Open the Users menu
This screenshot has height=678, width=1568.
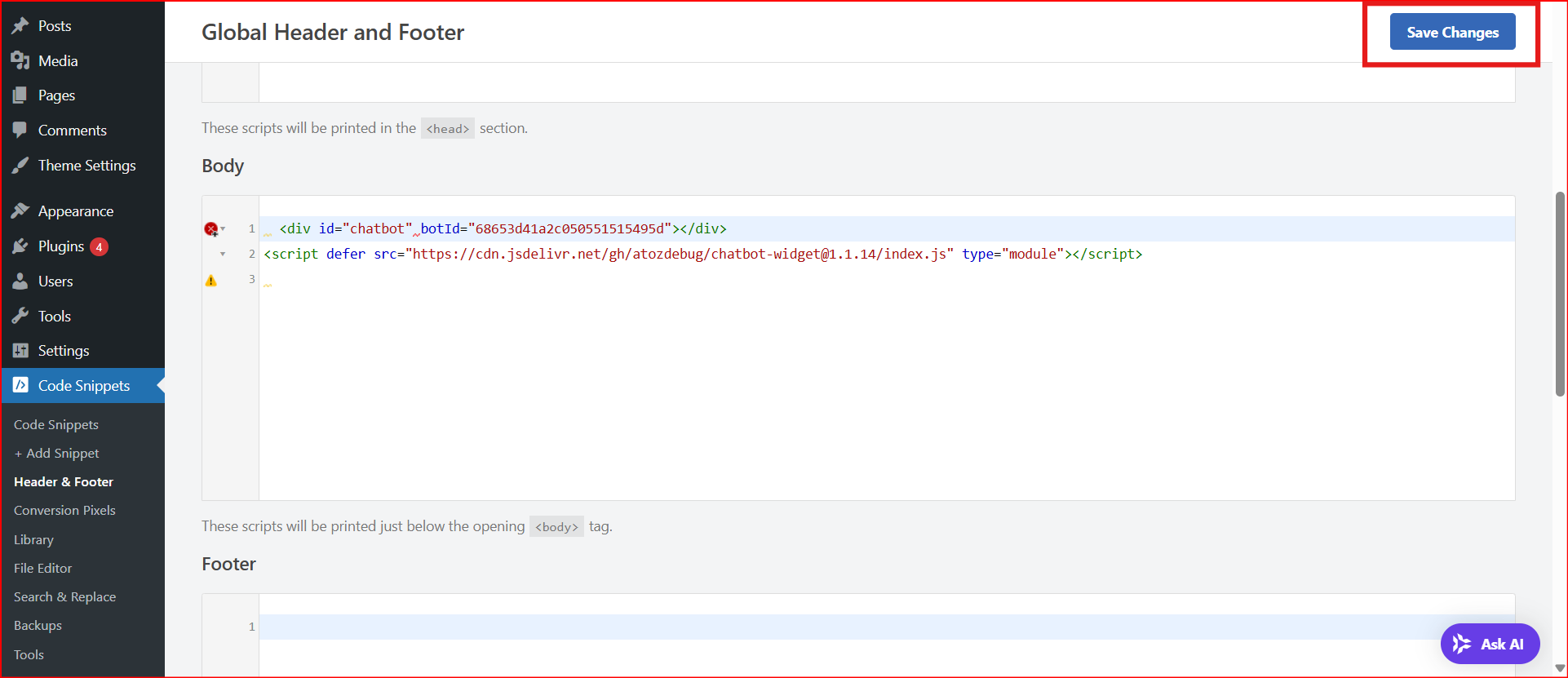coord(82,281)
